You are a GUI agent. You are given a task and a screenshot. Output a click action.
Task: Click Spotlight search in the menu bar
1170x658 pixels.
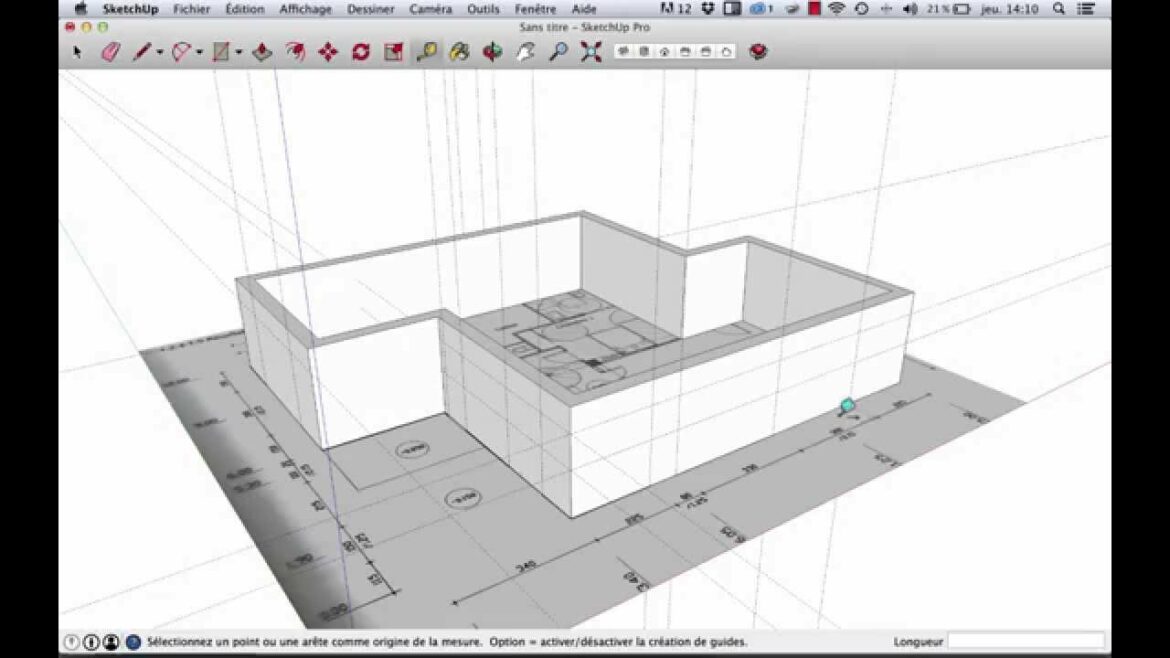[x=1058, y=9]
